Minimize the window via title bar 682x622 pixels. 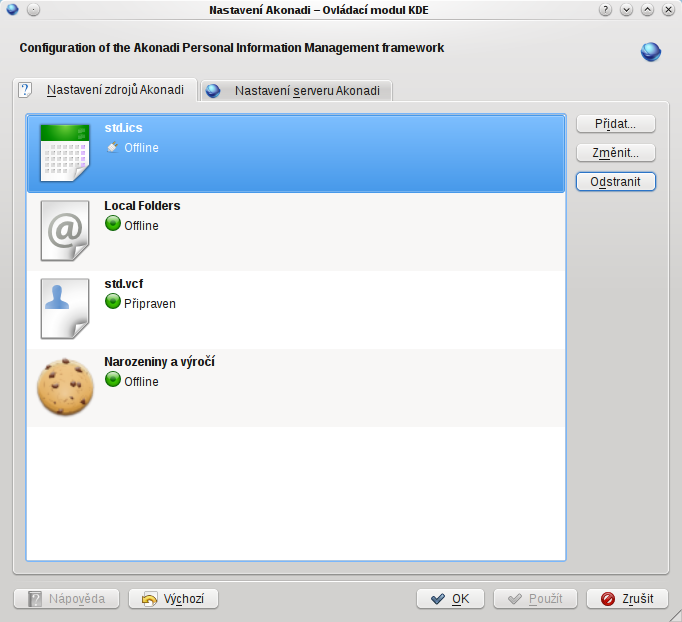point(626,10)
